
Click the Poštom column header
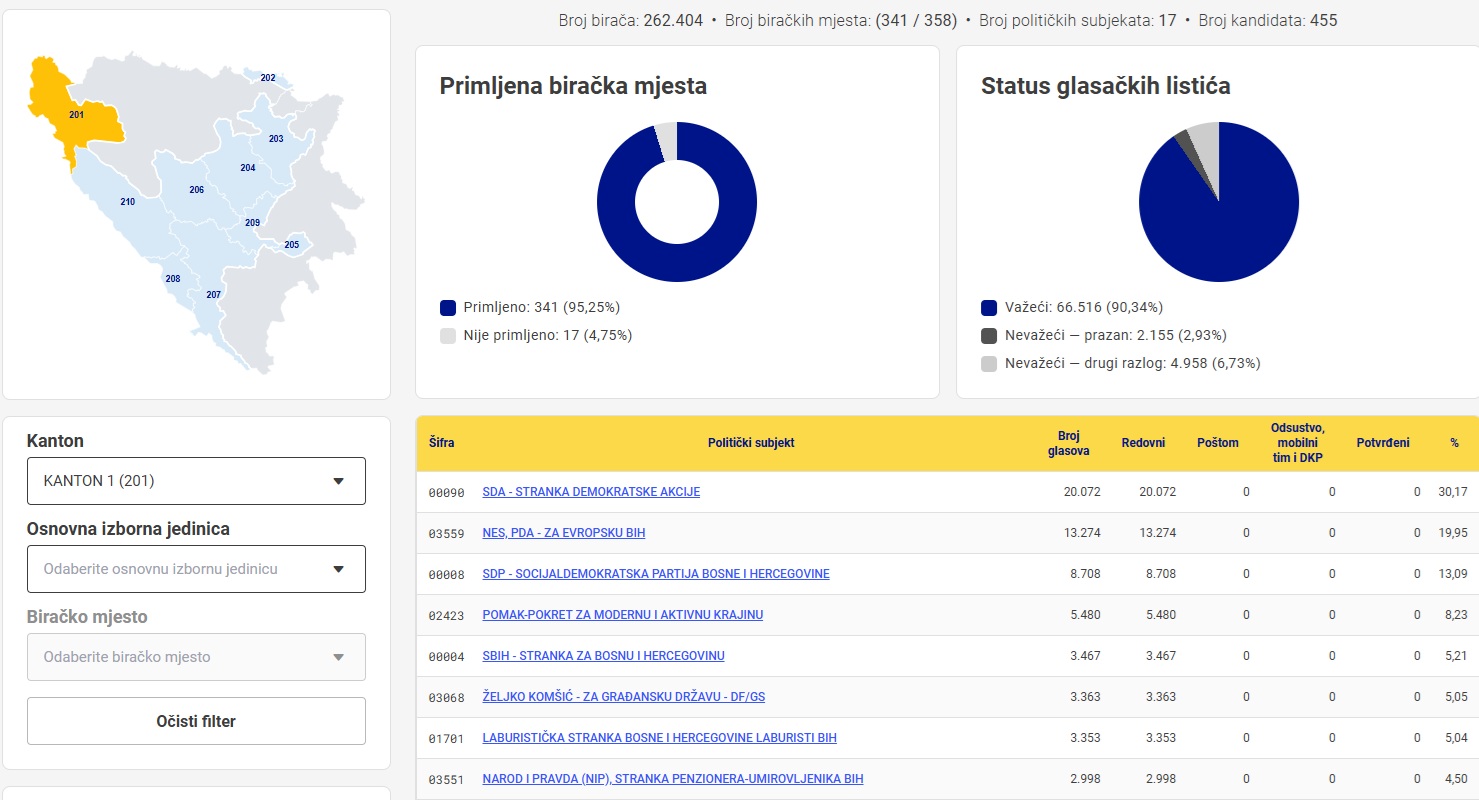point(1217,443)
